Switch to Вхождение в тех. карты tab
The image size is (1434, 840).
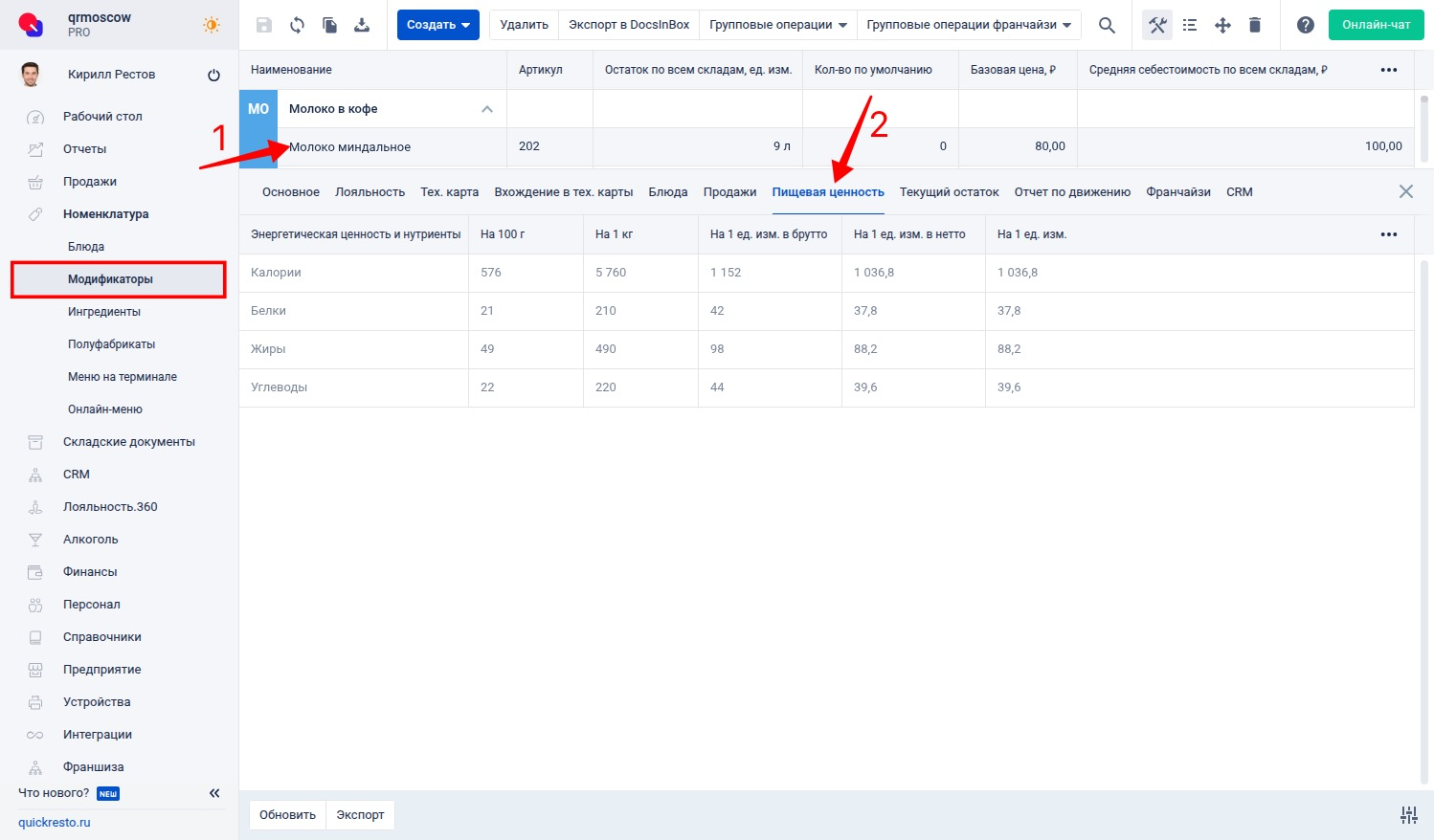564,192
